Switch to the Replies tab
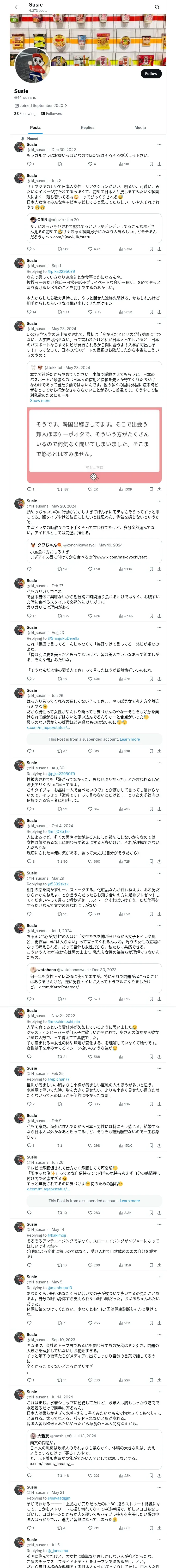The height and width of the screenshot is (1568, 176). pos(87,128)
